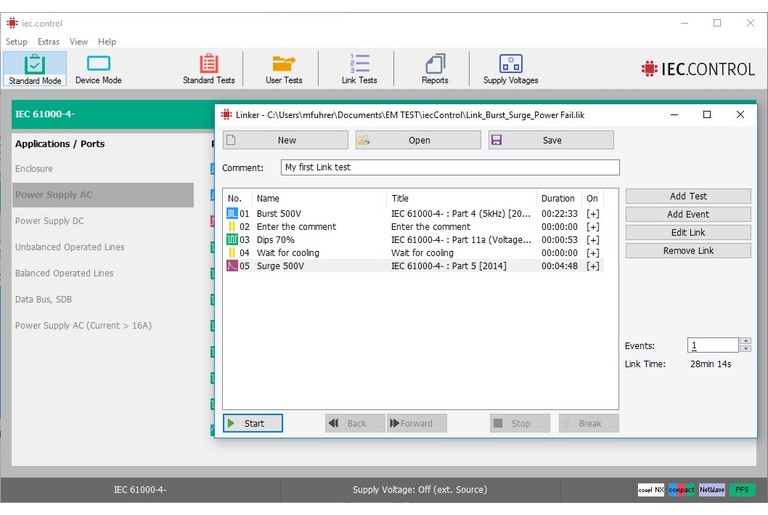Screen dimensions: 768x515
Task: Expand the [+] for row 02
Action: click(593, 227)
